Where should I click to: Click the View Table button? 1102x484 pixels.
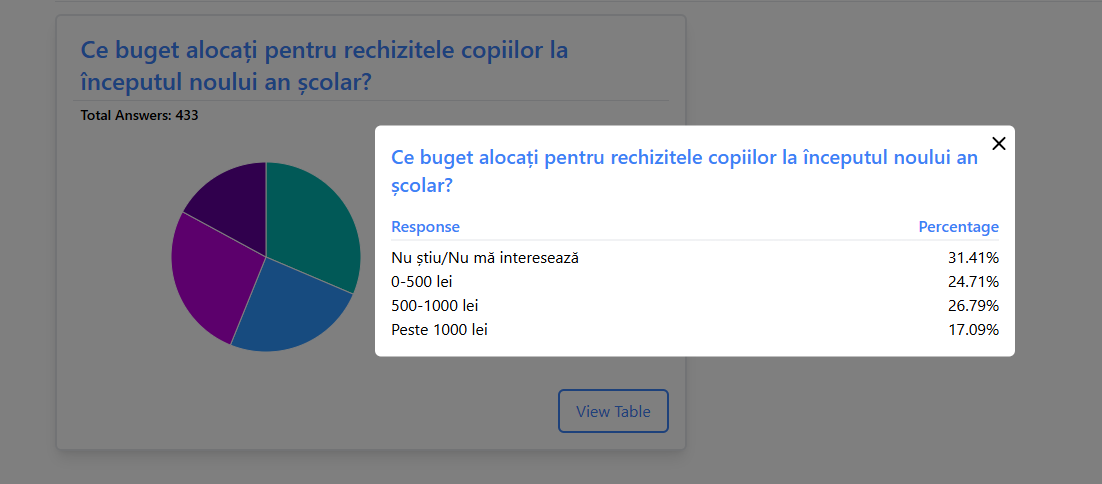coord(613,411)
